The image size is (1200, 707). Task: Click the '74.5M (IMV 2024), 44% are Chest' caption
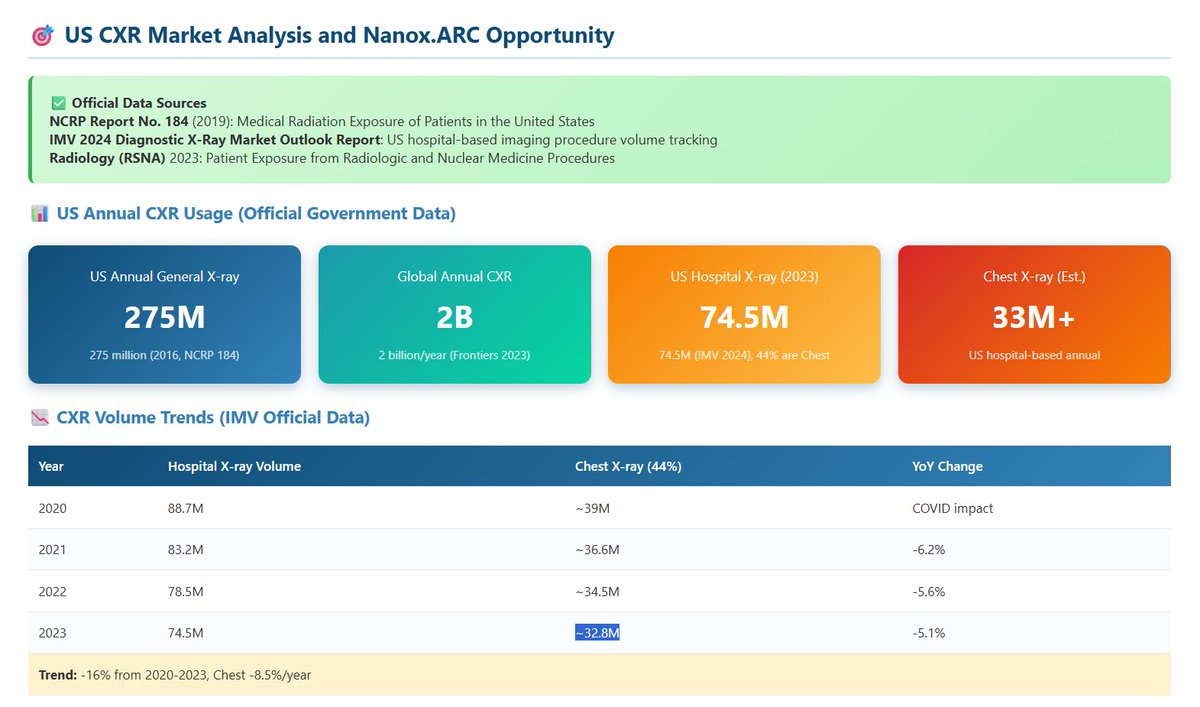coord(744,355)
